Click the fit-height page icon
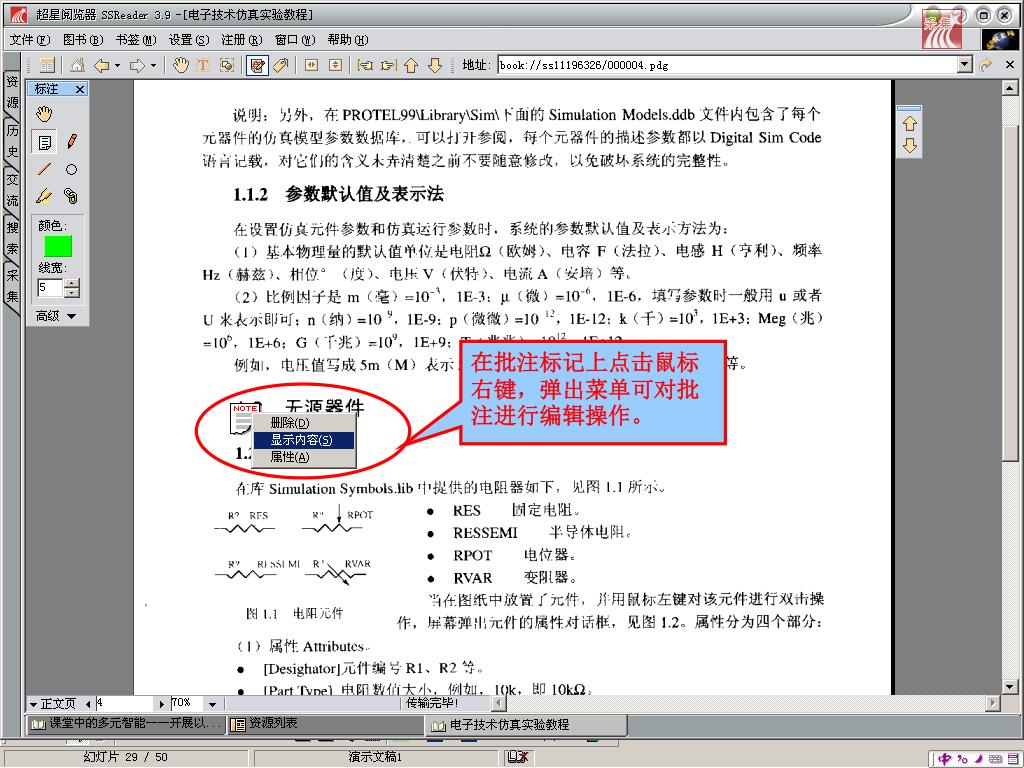This screenshot has height=768, width=1024. point(335,65)
